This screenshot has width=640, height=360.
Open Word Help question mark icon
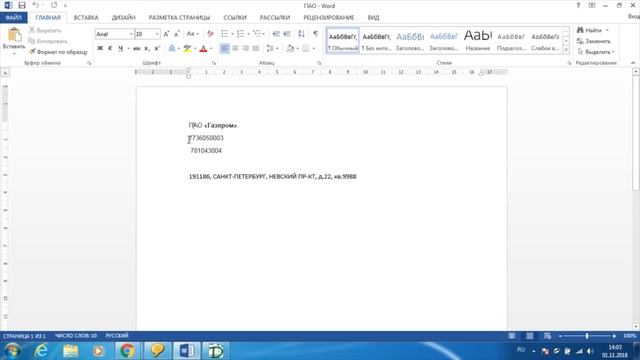click(578, 5)
